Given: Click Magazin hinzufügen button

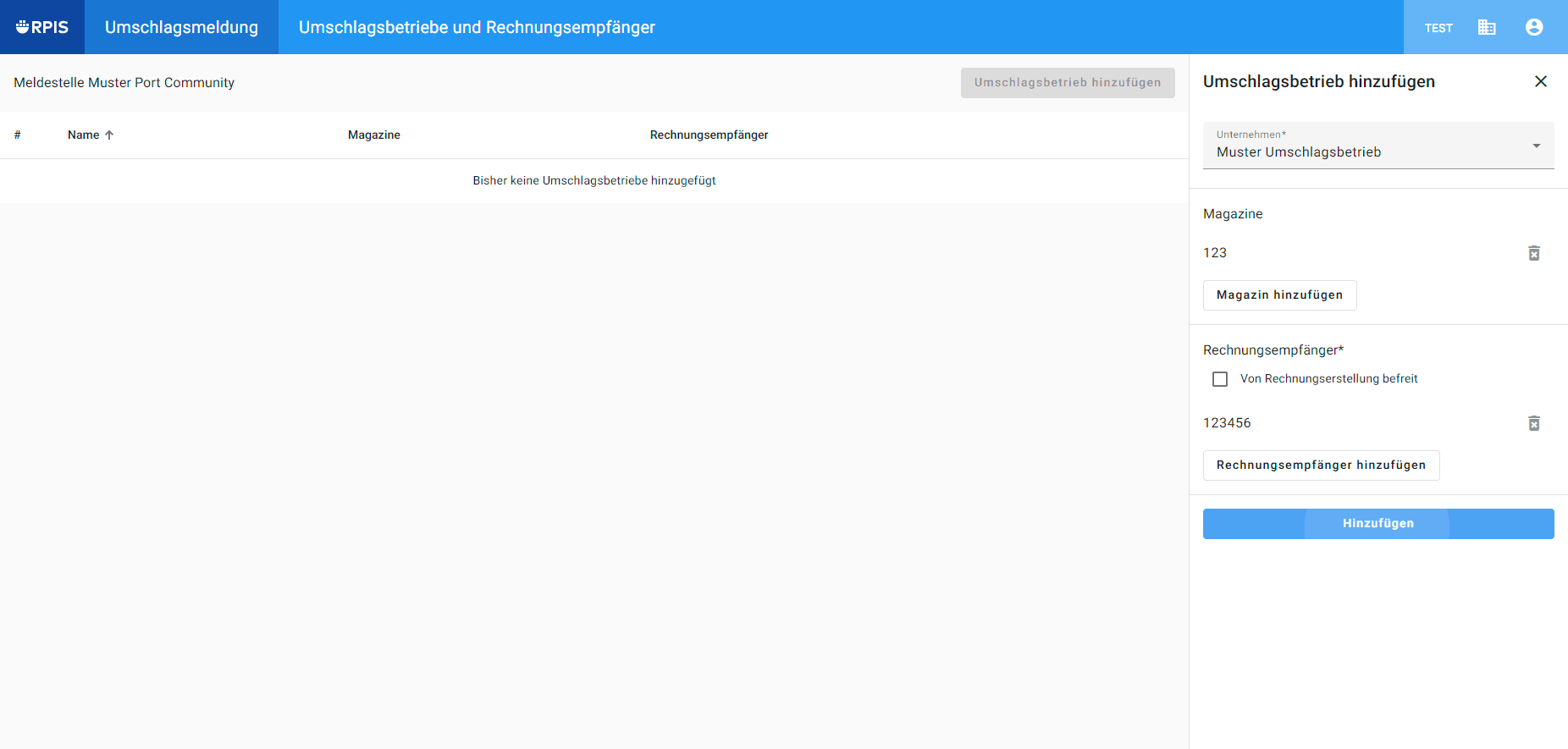Looking at the screenshot, I should [x=1279, y=295].
